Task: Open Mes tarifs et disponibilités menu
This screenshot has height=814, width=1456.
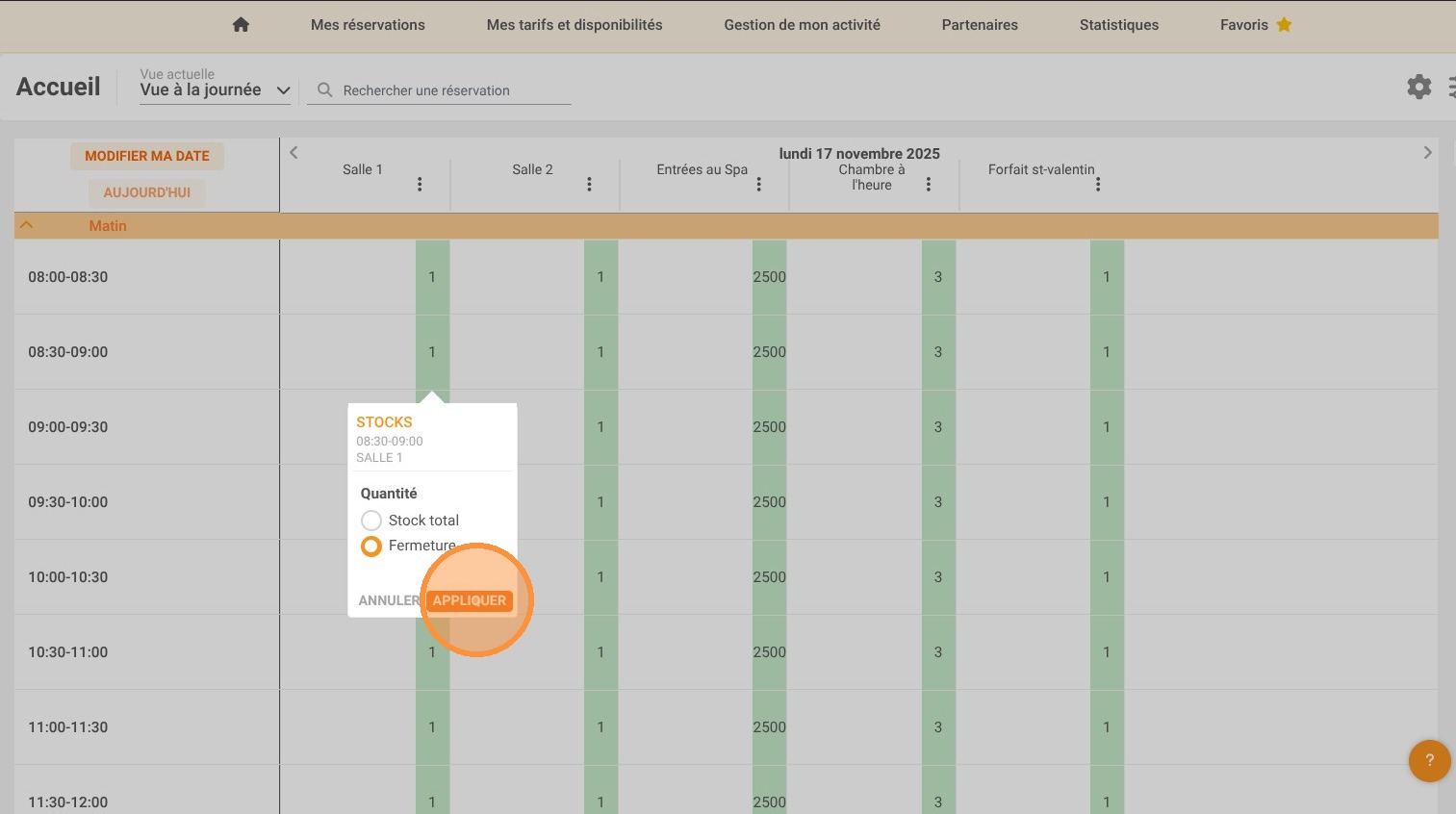Action: pos(575,25)
